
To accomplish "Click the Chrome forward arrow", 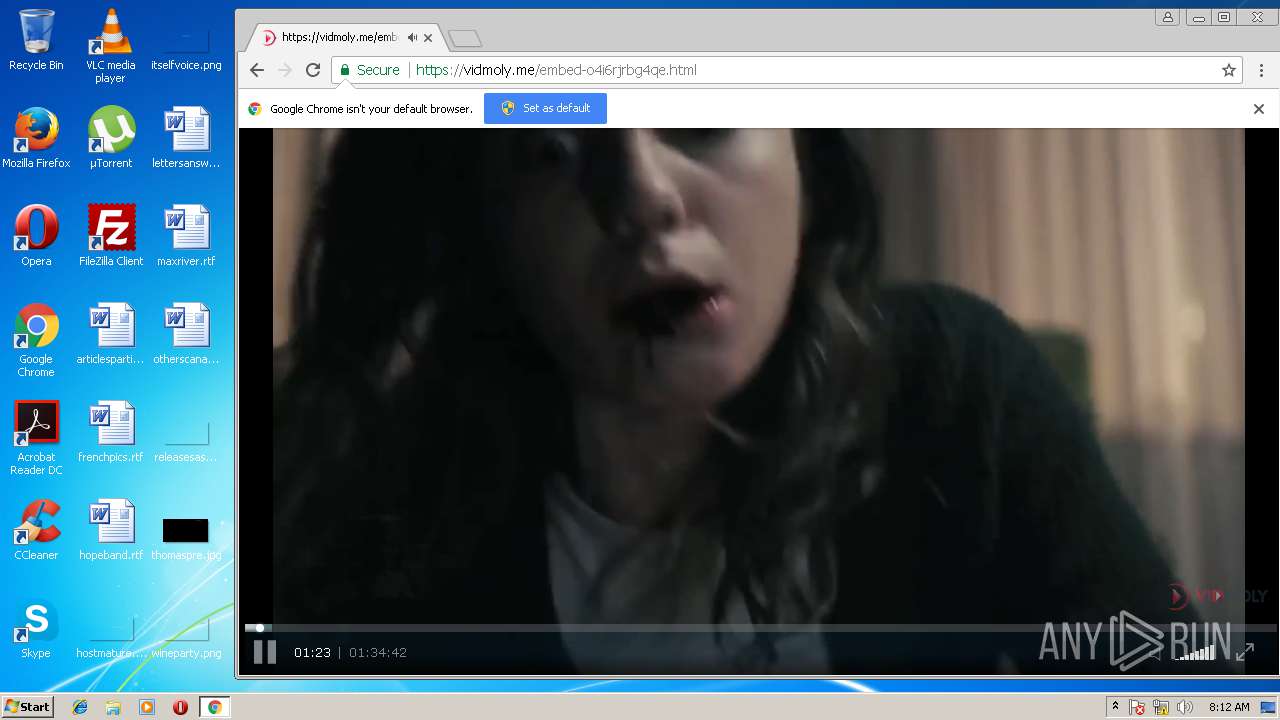I will (x=285, y=70).
